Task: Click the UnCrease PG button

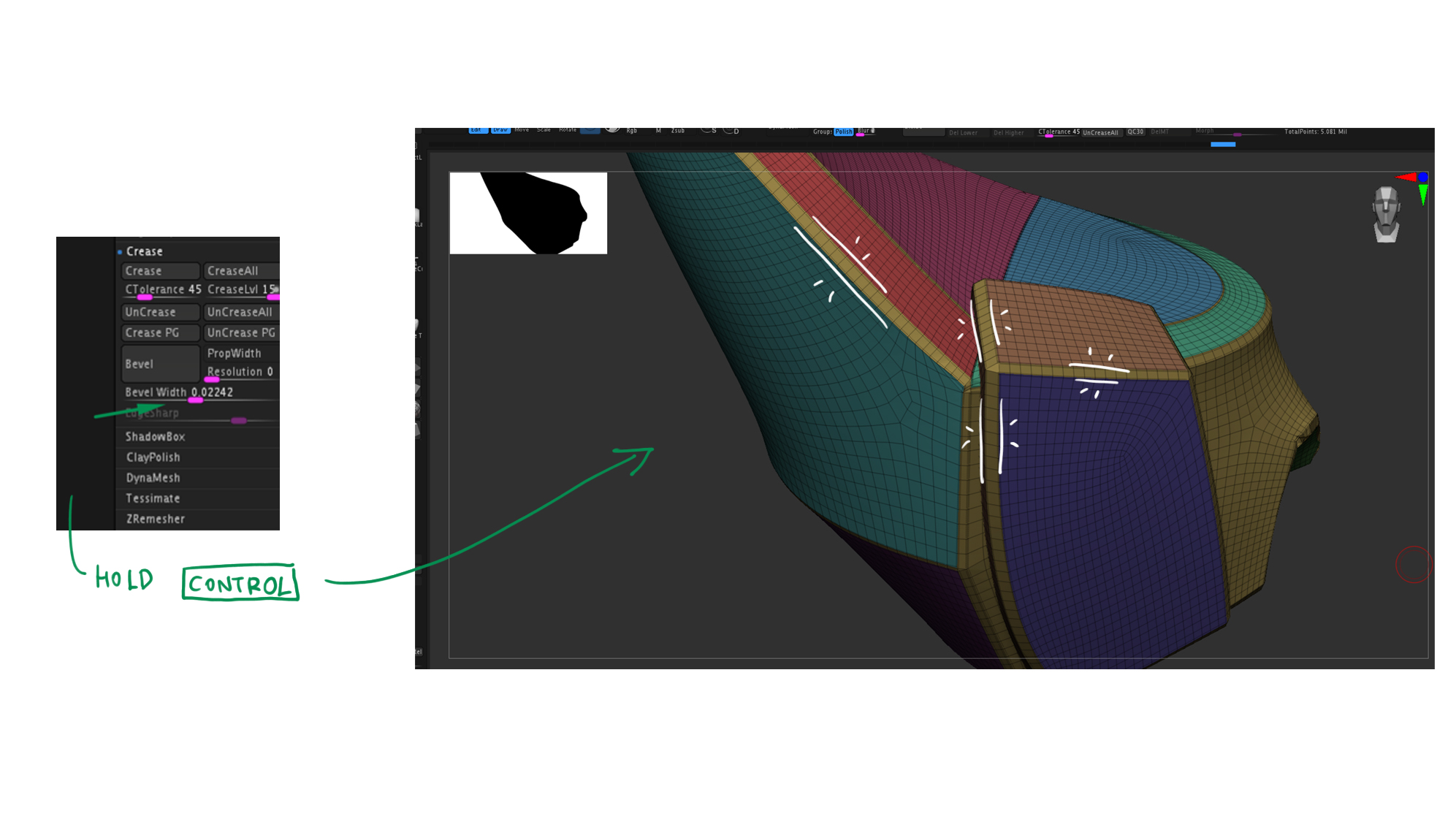Action: pos(240,332)
